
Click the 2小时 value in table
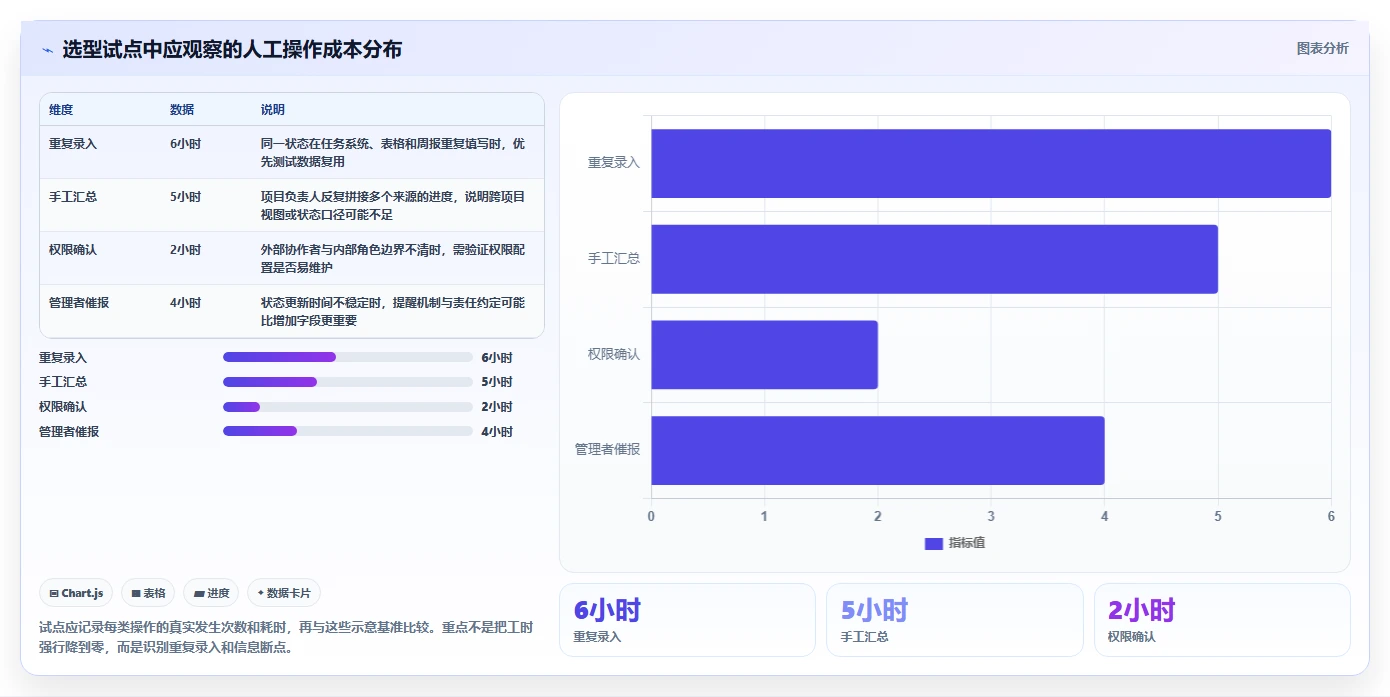[x=185, y=250]
